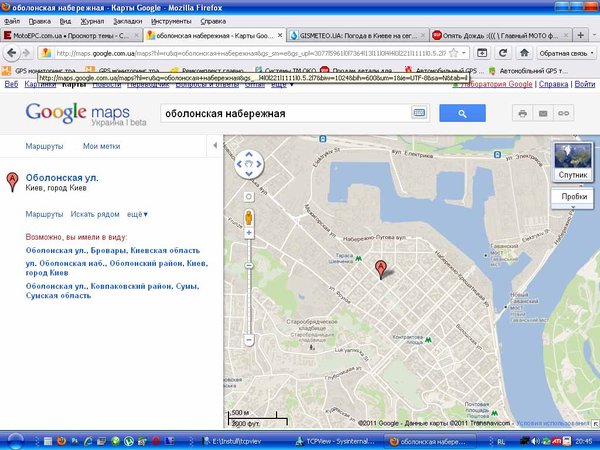Collapse the left results panel arrow

(215, 145)
